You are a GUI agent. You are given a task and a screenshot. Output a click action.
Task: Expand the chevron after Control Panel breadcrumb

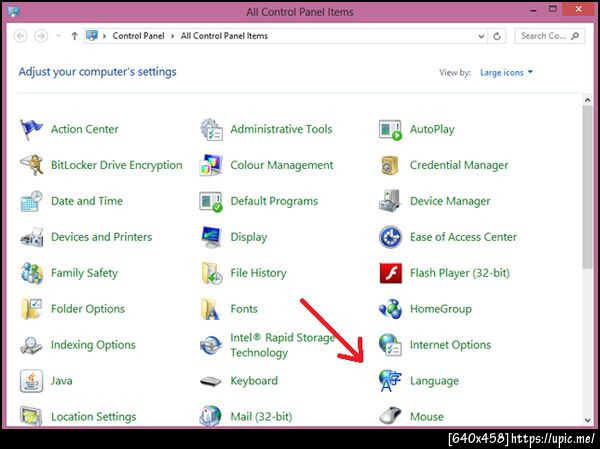click(x=172, y=36)
